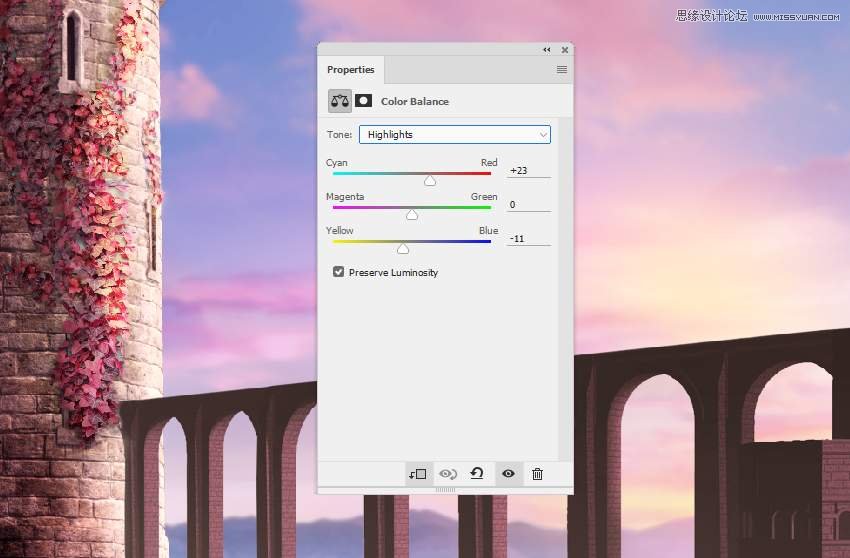Open the Properties panel flyout menu
Image resolution: width=850 pixels, height=558 pixels.
click(x=562, y=69)
